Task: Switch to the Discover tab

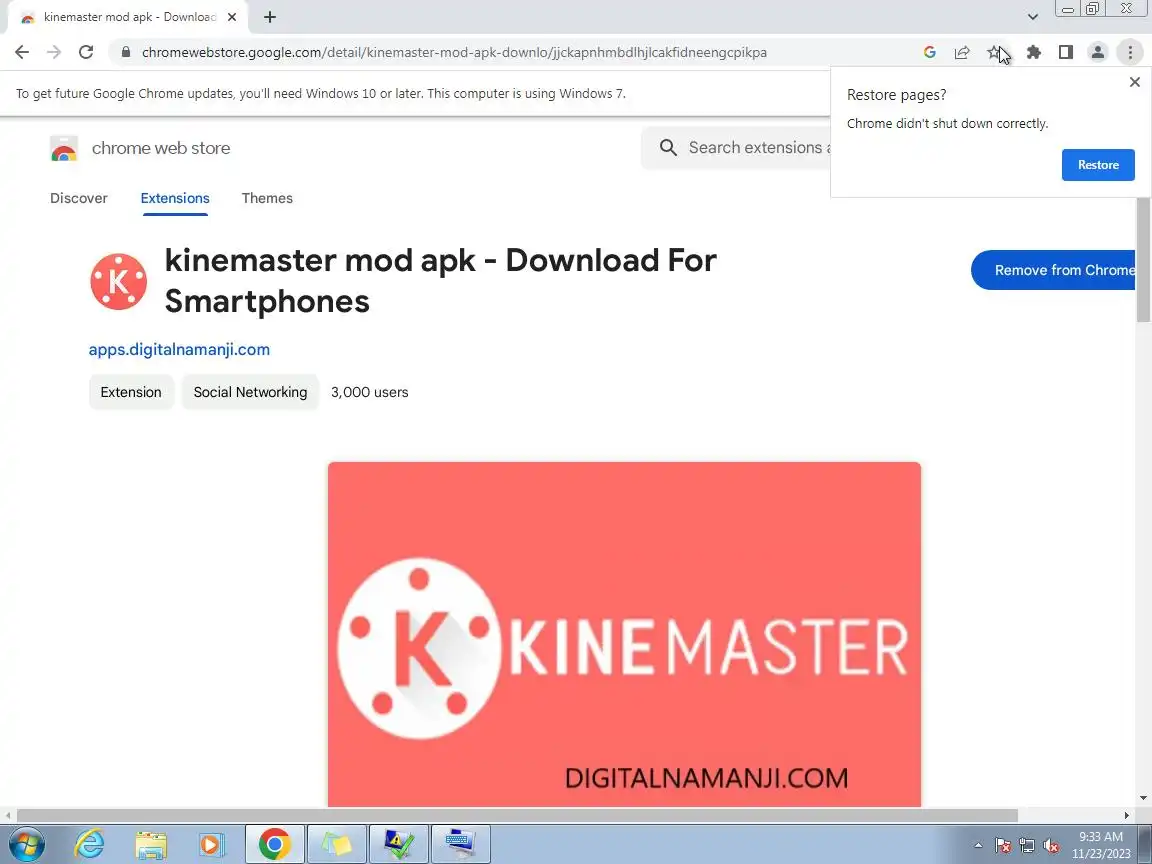Action: click(79, 198)
